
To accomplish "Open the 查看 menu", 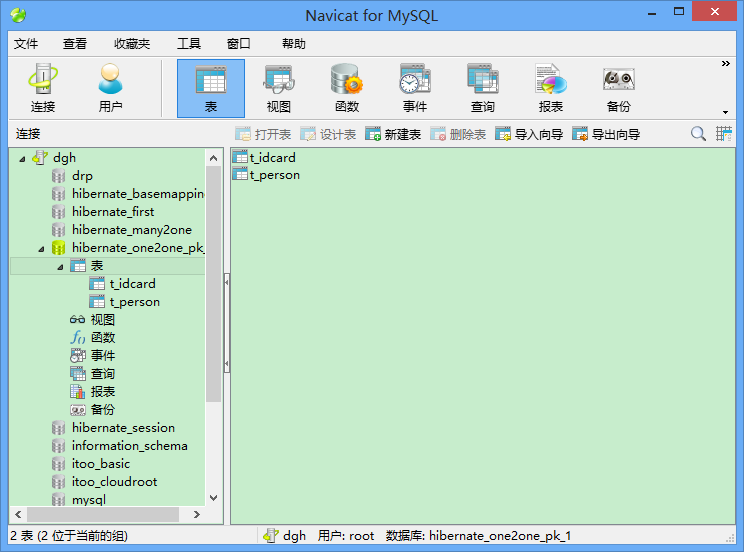I will point(75,44).
